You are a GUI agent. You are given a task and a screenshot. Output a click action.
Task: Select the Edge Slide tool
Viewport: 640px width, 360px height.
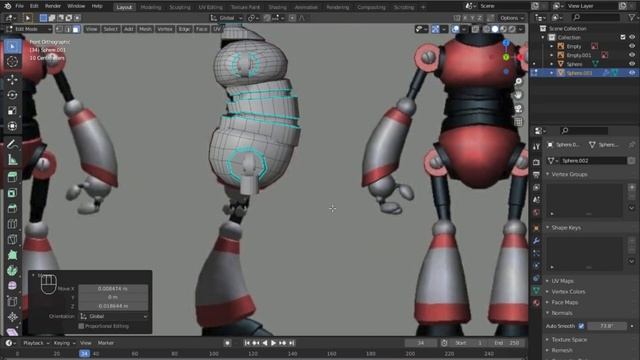point(12,301)
